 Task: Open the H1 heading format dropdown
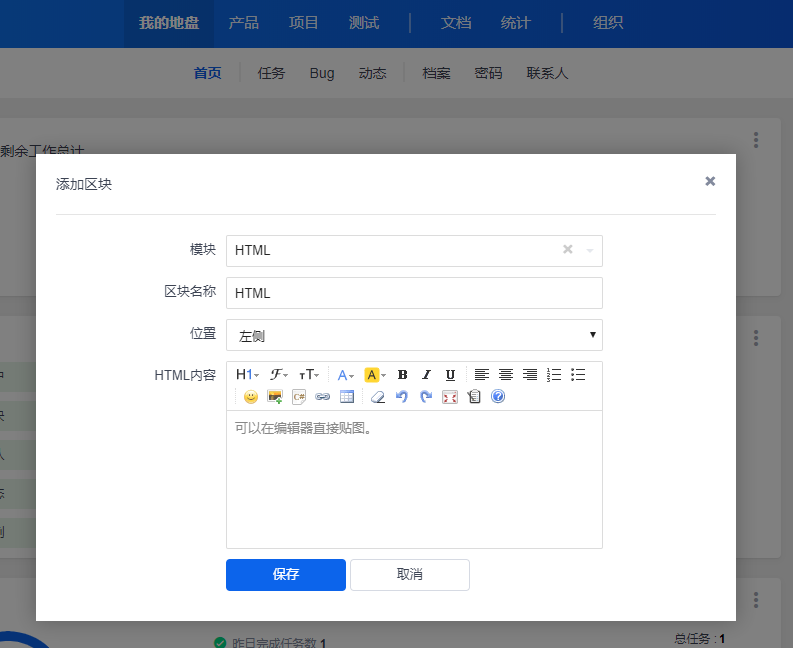pos(247,375)
